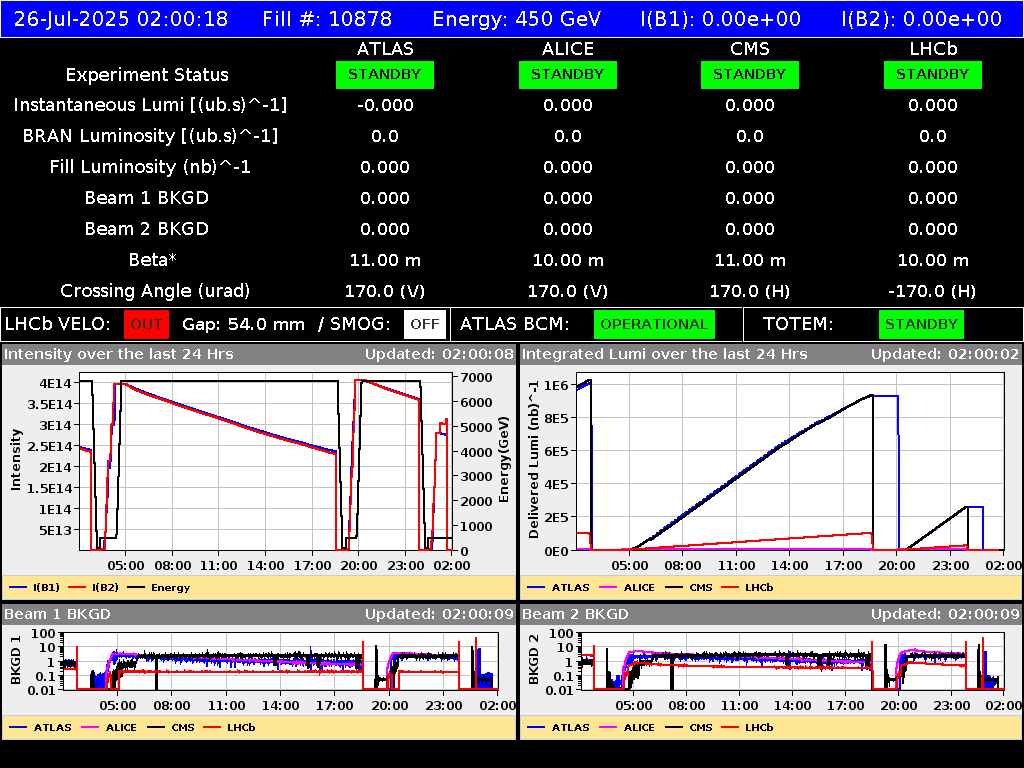The height and width of the screenshot is (768, 1024).
Task: Click the BRAN Luminosity row label
Action: coord(150,136)
